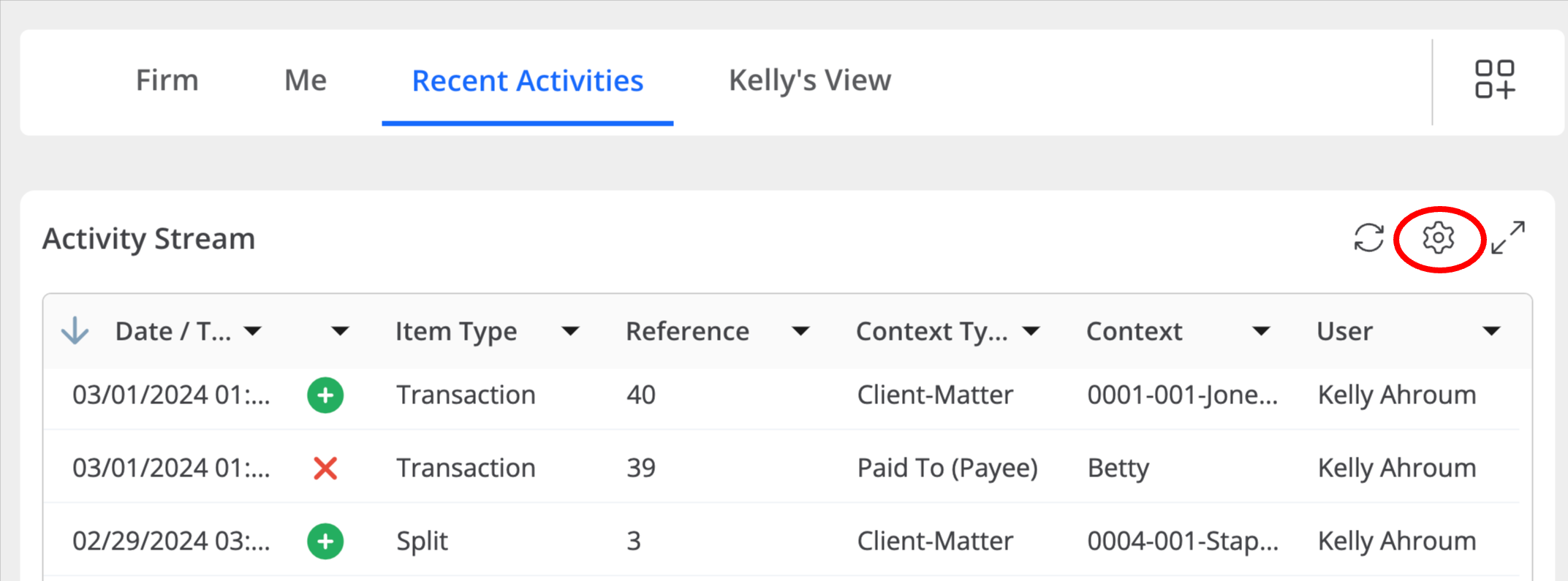Open Context Type column dropdown
The height and width of the screenshot is (581, 1568).
pyautogui.click(x=1031, y=332)
